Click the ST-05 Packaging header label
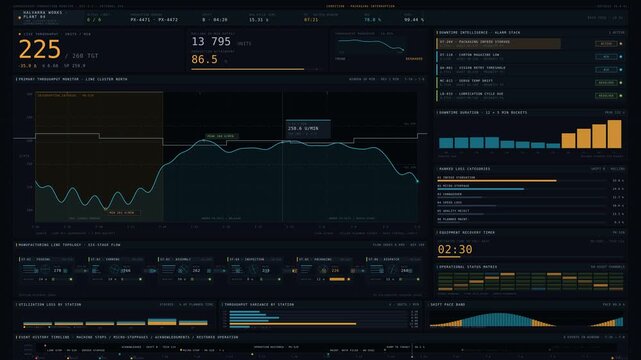The height and width of the screenshot is (360, 641). (x=314, y=259)
